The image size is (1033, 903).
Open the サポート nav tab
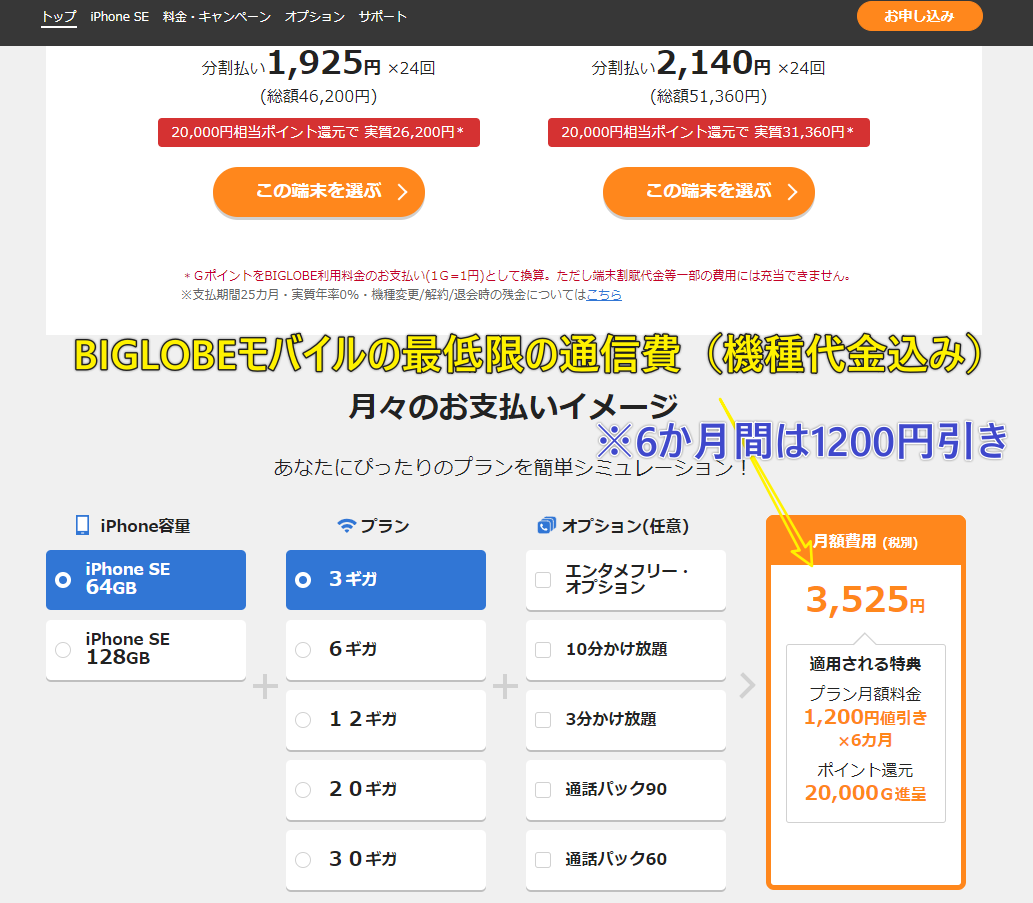(383, 16)
